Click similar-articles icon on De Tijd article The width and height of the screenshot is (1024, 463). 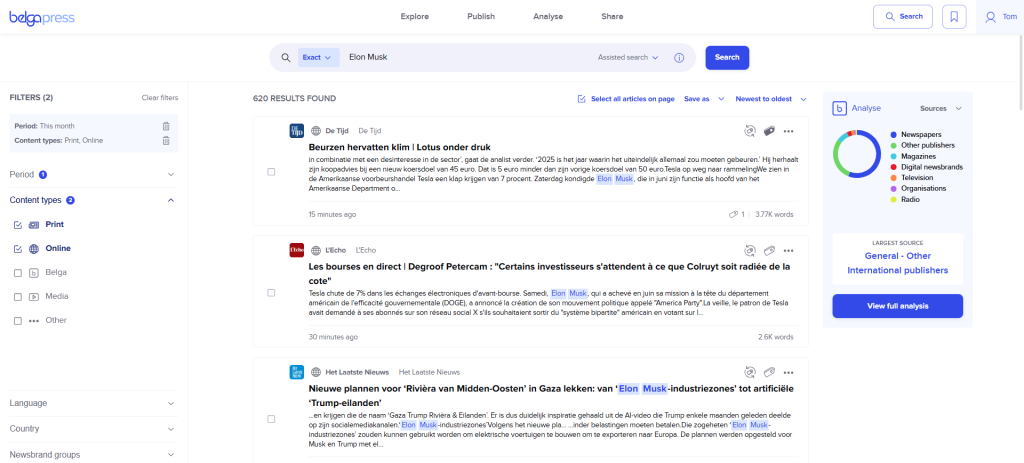[749, 131]
